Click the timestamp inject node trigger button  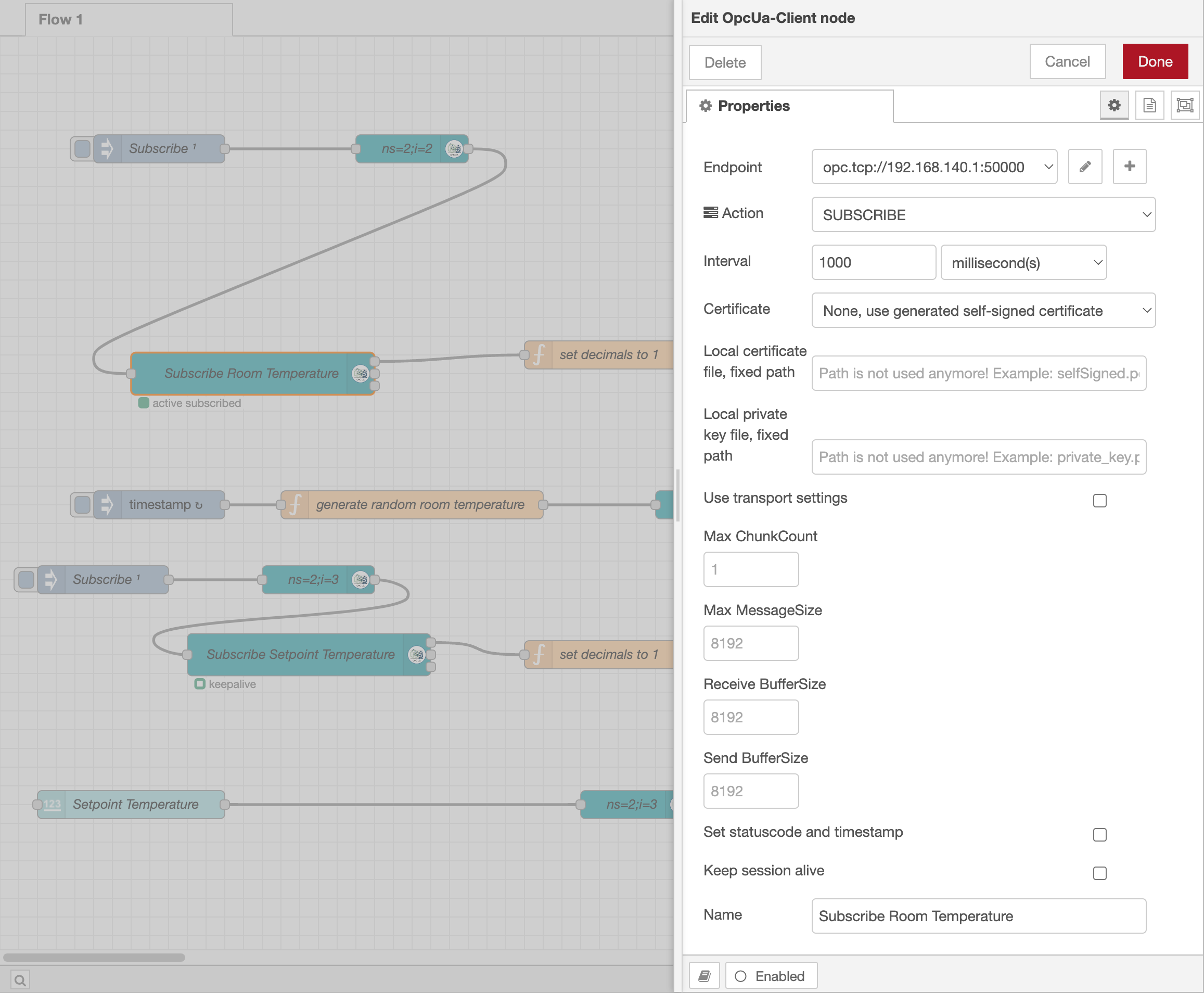pos(82,504)
